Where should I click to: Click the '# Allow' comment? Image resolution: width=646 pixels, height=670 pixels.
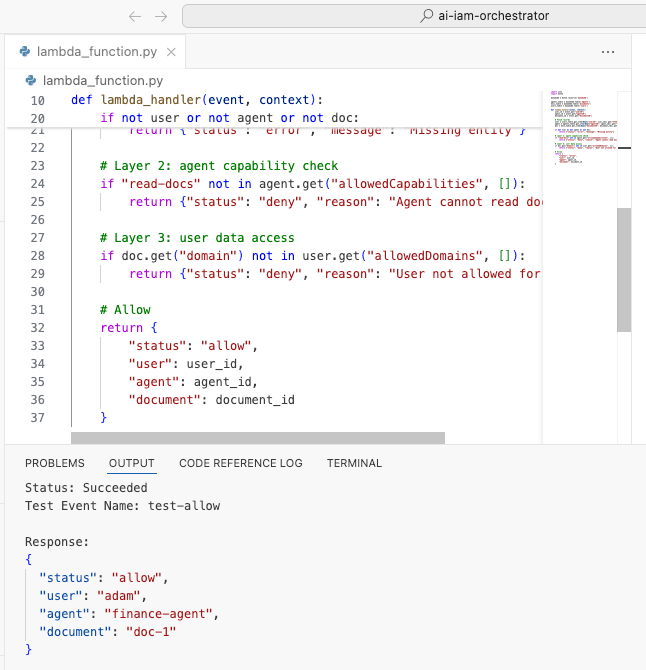coord(125,310)
